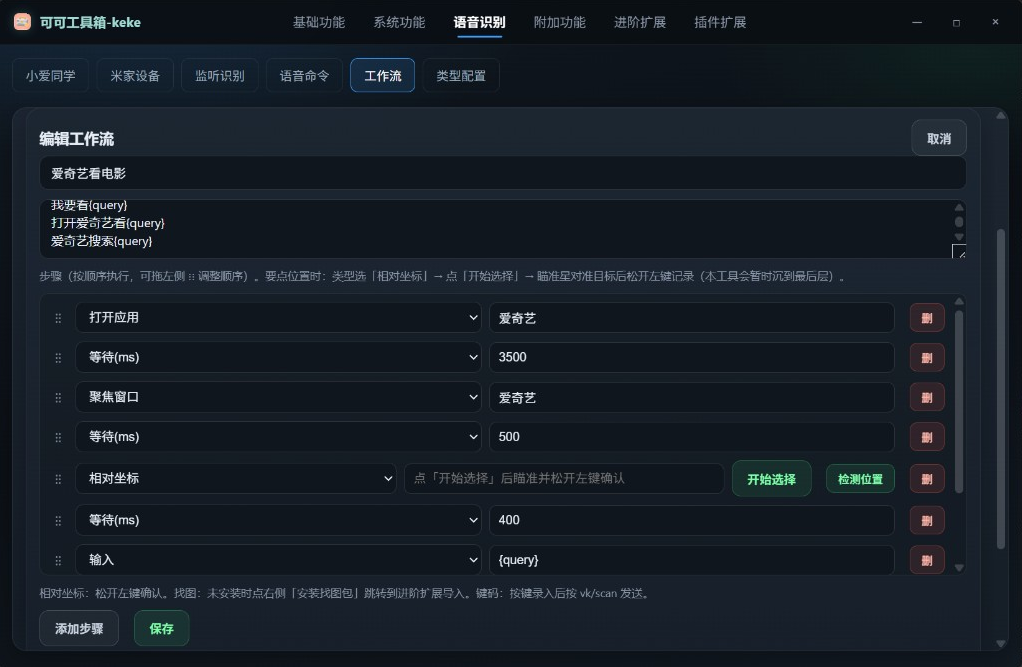The image size is (1022, 667).
Task: Click the workflow name field 爱奇艺看电影
Action: [503, 173]
